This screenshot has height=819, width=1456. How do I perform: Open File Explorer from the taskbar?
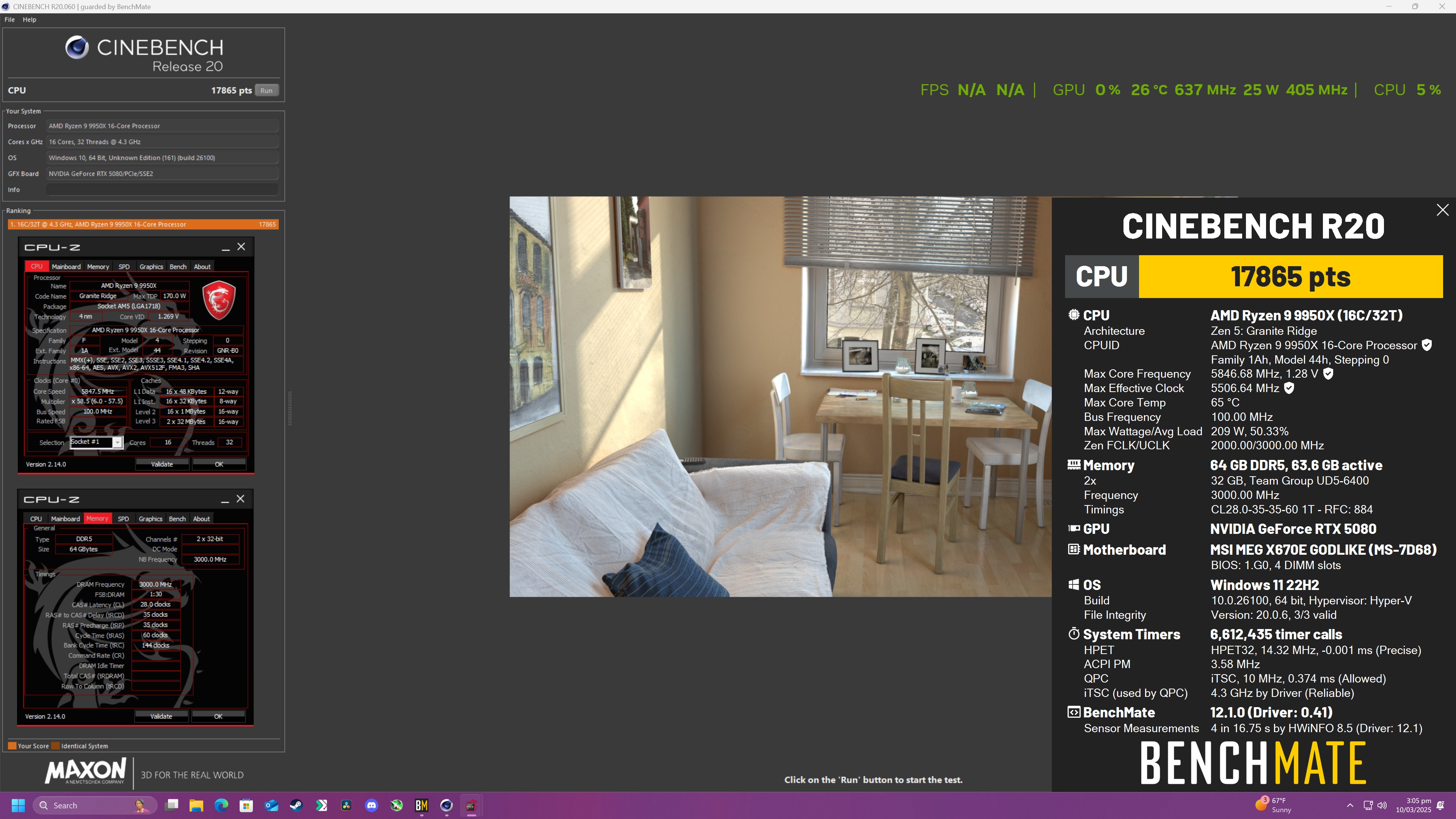click(196, 805)
